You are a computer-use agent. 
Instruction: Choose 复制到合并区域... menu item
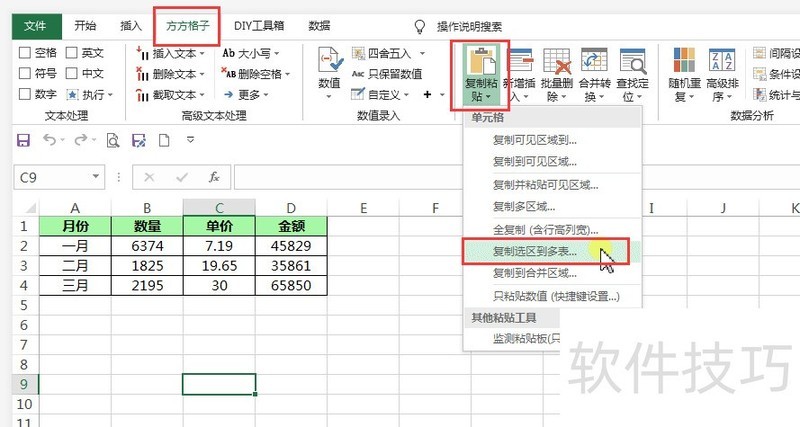tap(552, 273)
